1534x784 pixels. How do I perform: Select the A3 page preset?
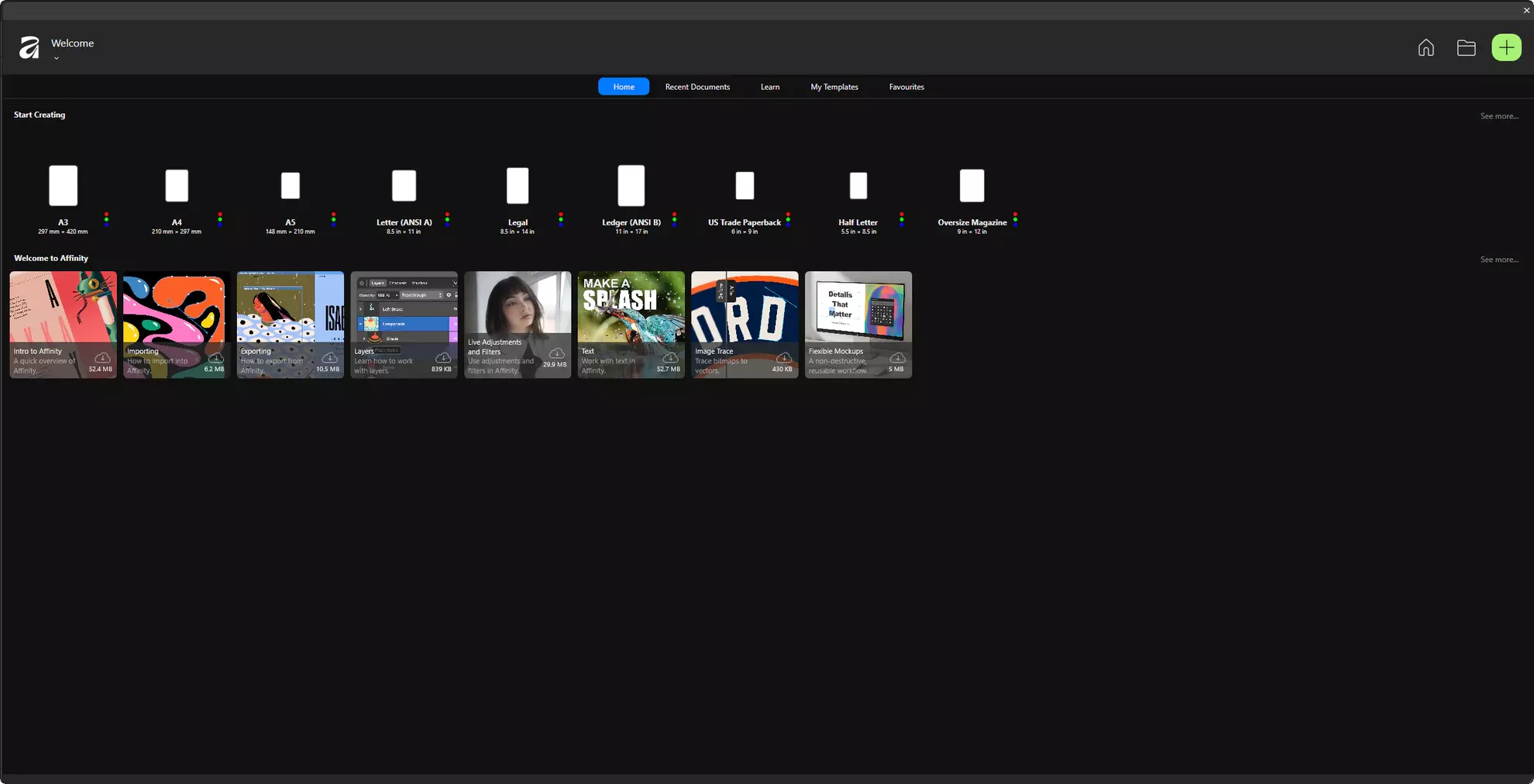coord(63,186)
